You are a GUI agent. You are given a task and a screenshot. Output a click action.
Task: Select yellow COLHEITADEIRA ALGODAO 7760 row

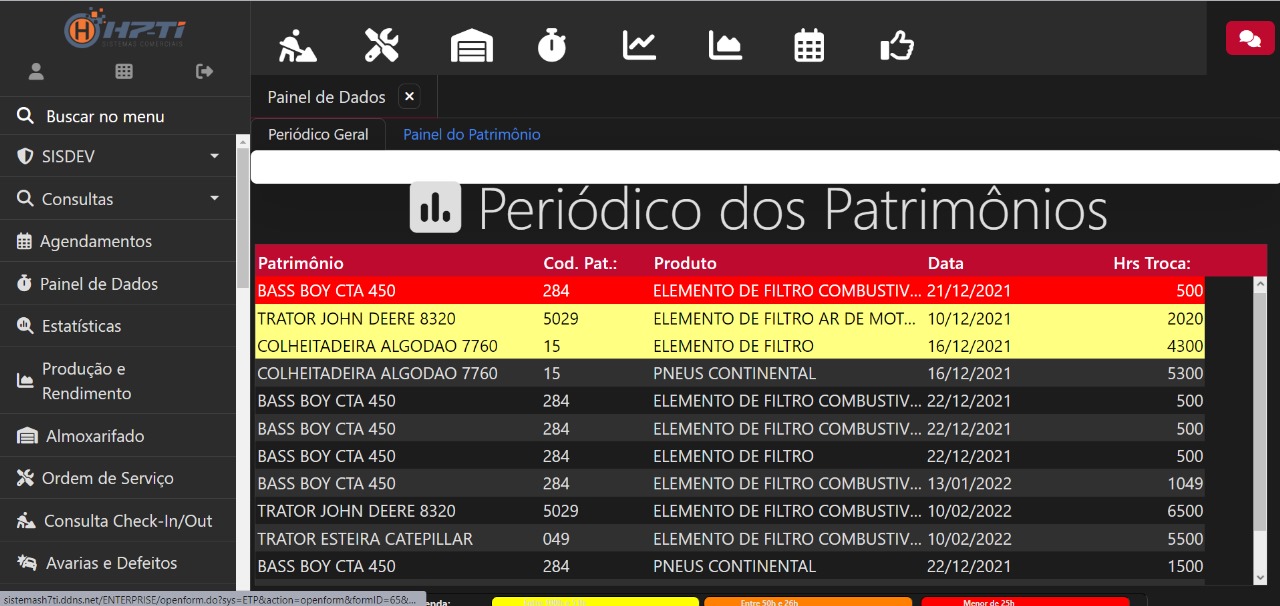pyautogui.click(x=730, y=346)
